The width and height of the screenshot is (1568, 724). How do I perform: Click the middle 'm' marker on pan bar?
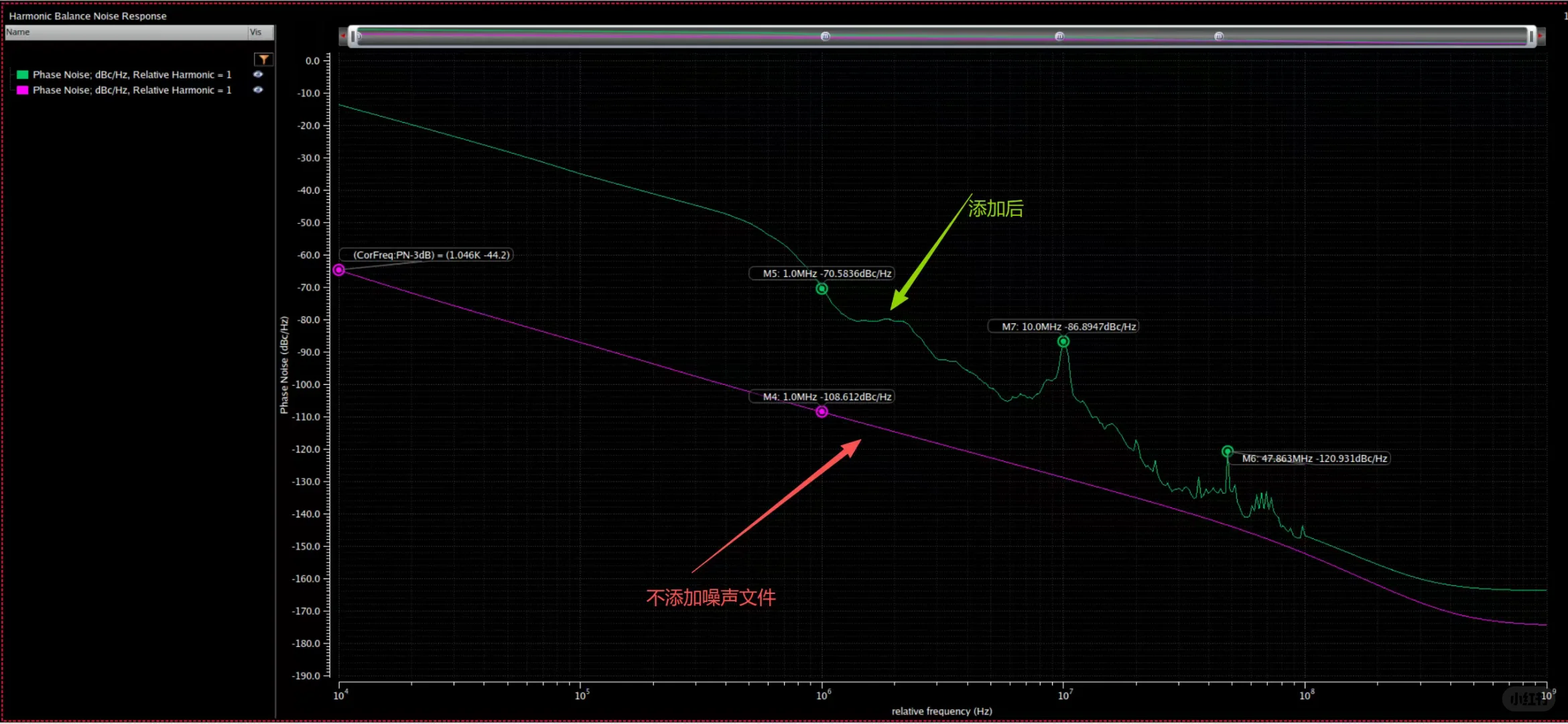pos(1059,36)
